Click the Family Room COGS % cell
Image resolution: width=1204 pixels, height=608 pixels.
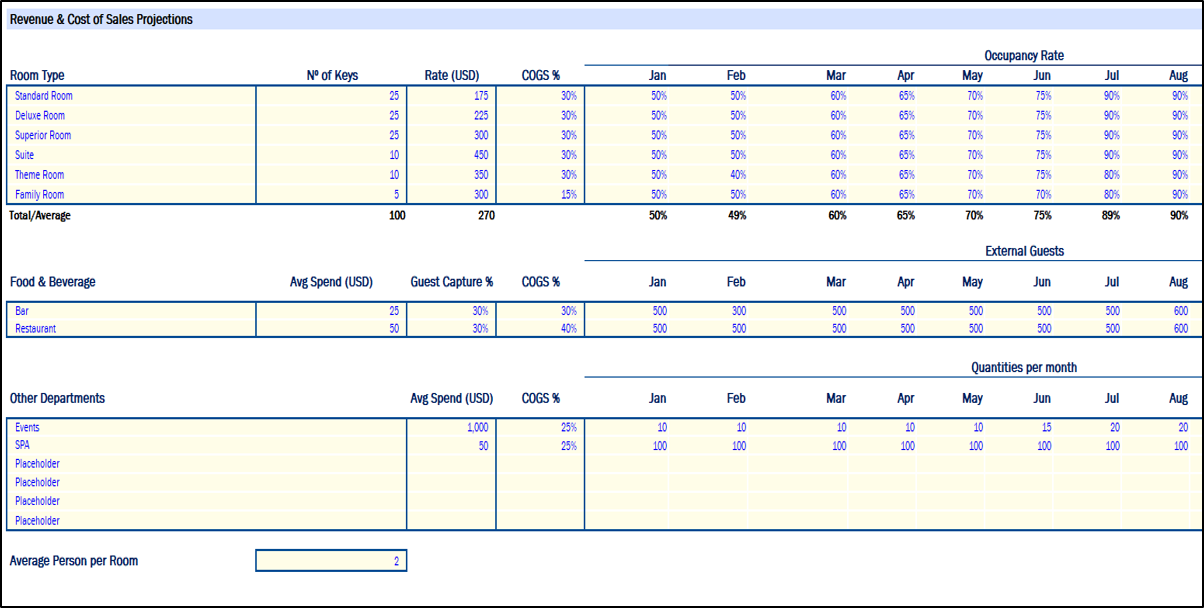540,195
